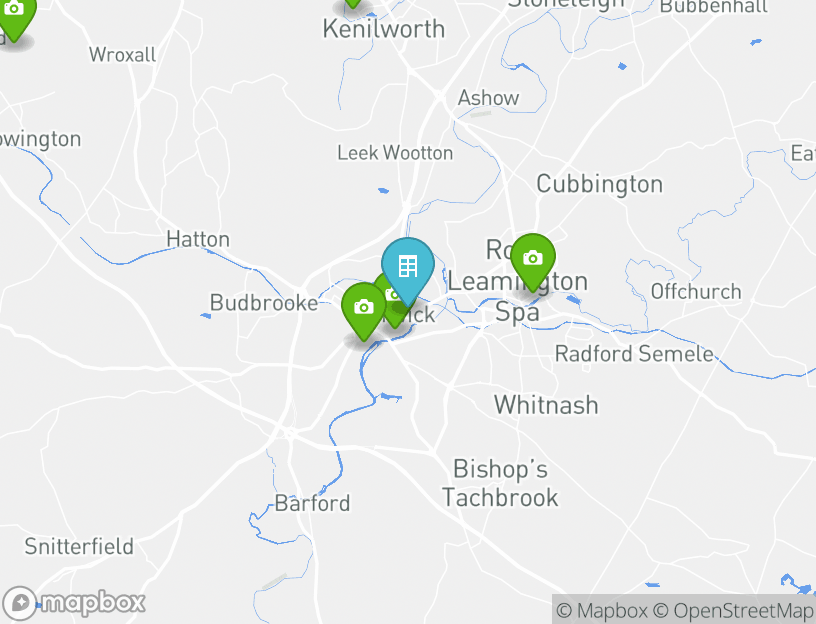
Task: Open the leftmost green camera pin beside Budbrooke
Action: tap(363, 307)
